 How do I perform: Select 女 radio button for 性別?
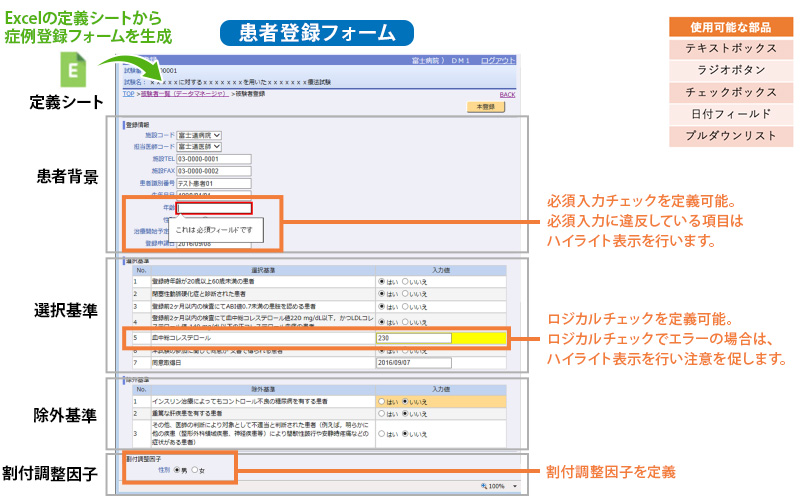(195, 468)
